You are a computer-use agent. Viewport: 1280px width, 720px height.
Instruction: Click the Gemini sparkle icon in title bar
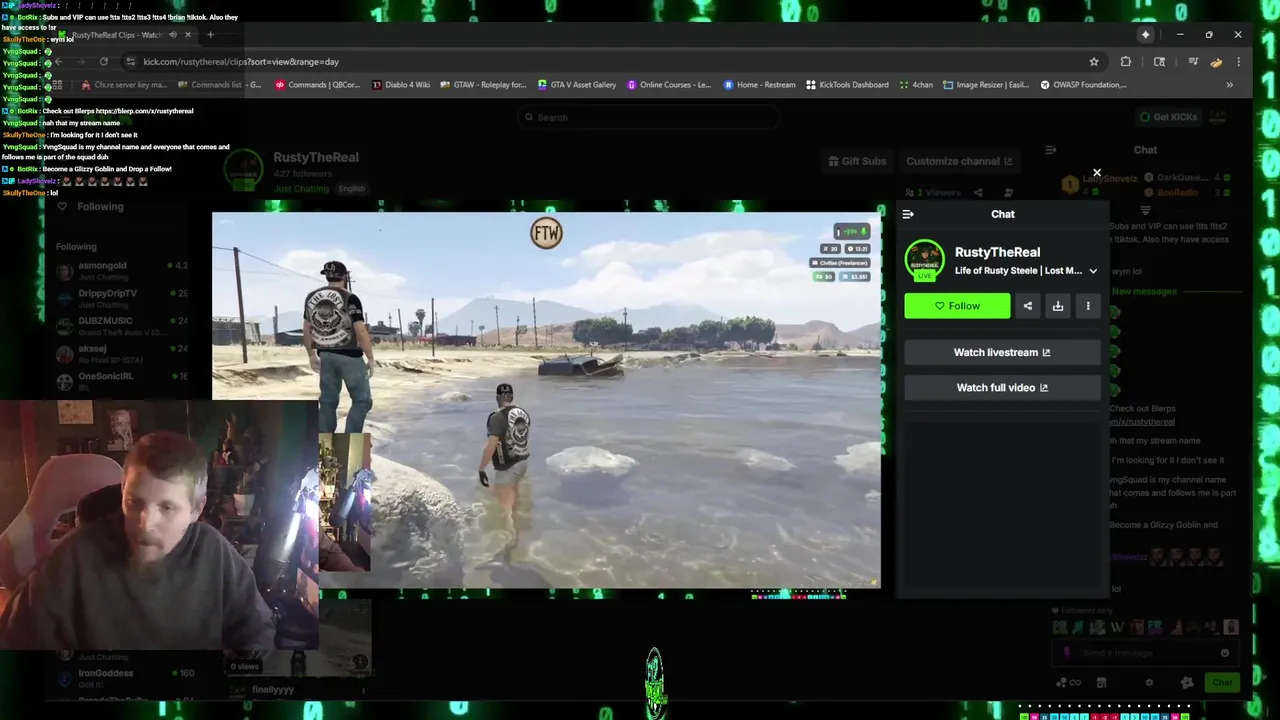pyautogui.click(x=1145, y=35)
